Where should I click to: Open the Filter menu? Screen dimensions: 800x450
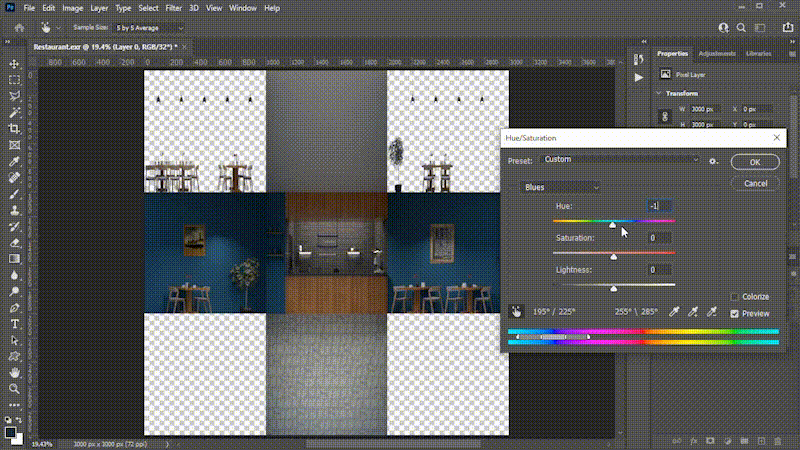pos(176,8)
